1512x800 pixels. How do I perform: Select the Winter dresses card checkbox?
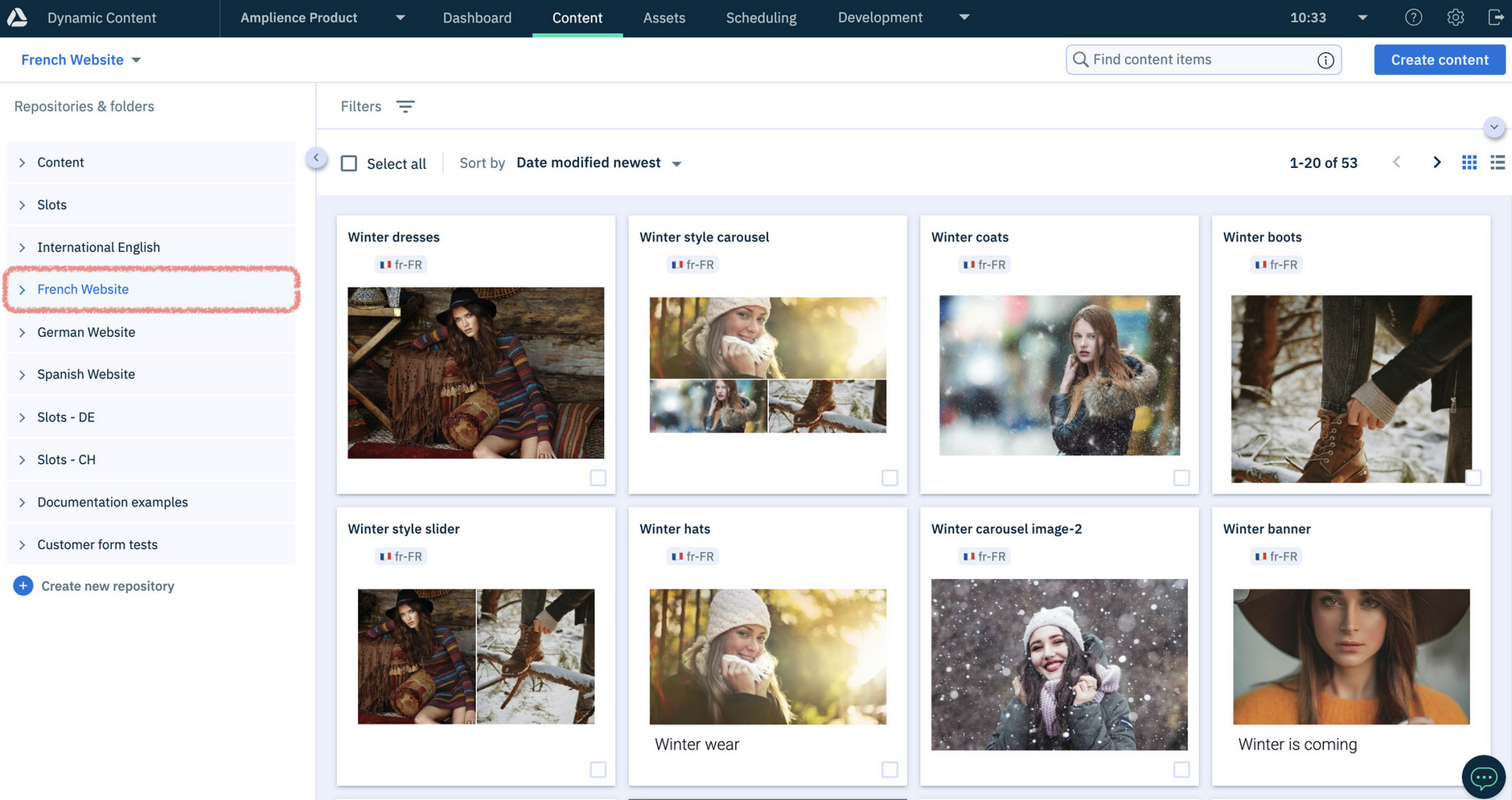tap(598, 478)
